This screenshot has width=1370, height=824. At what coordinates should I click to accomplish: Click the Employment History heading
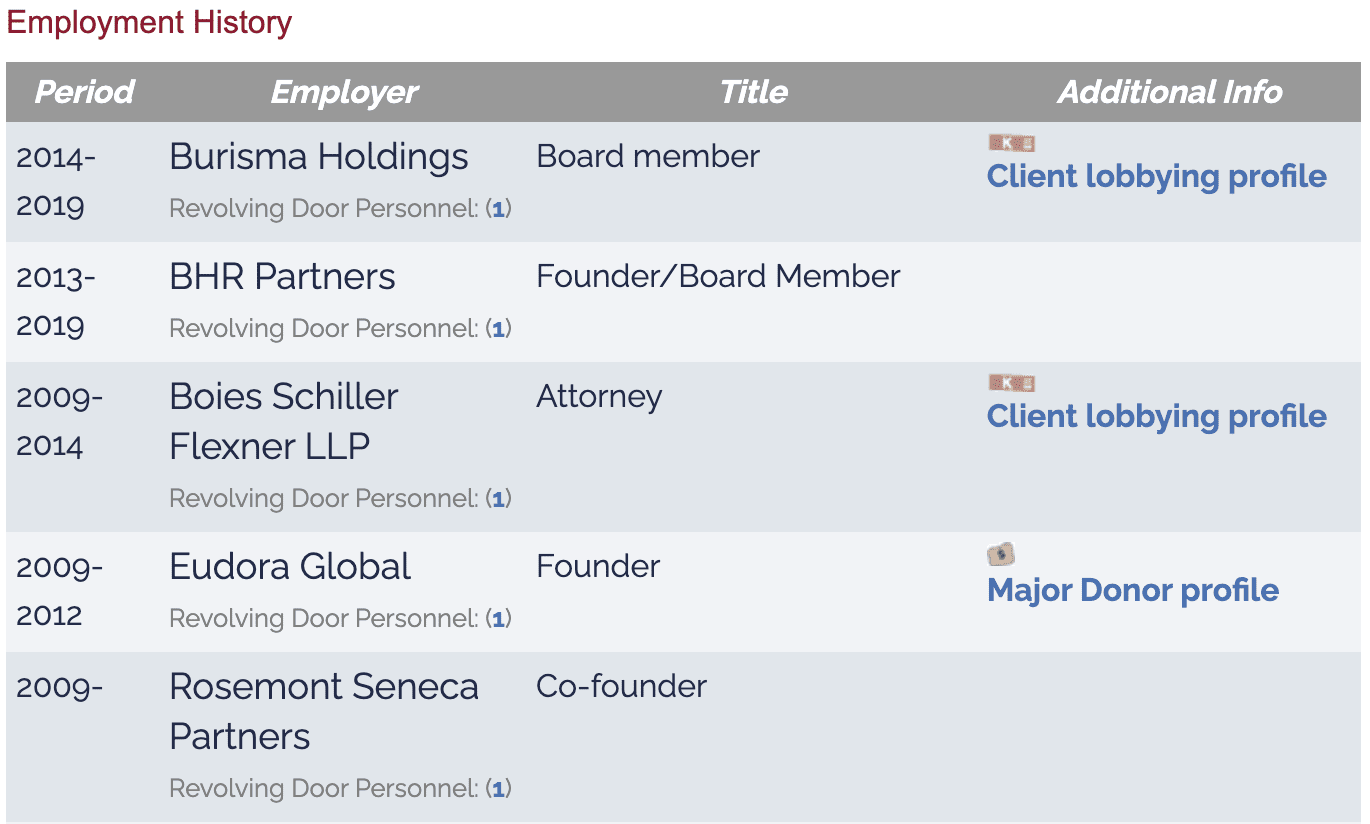(x=149, y=22)
